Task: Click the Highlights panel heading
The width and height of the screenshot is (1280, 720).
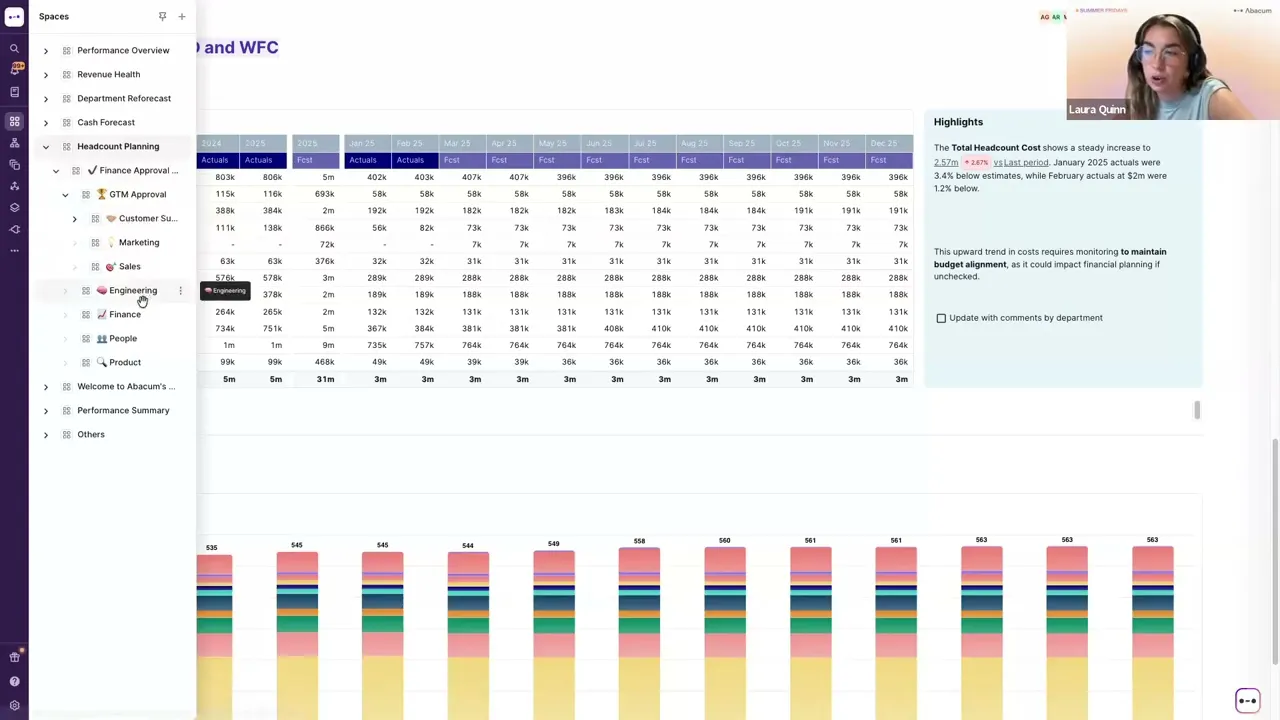Action: (x=958, y=122)
